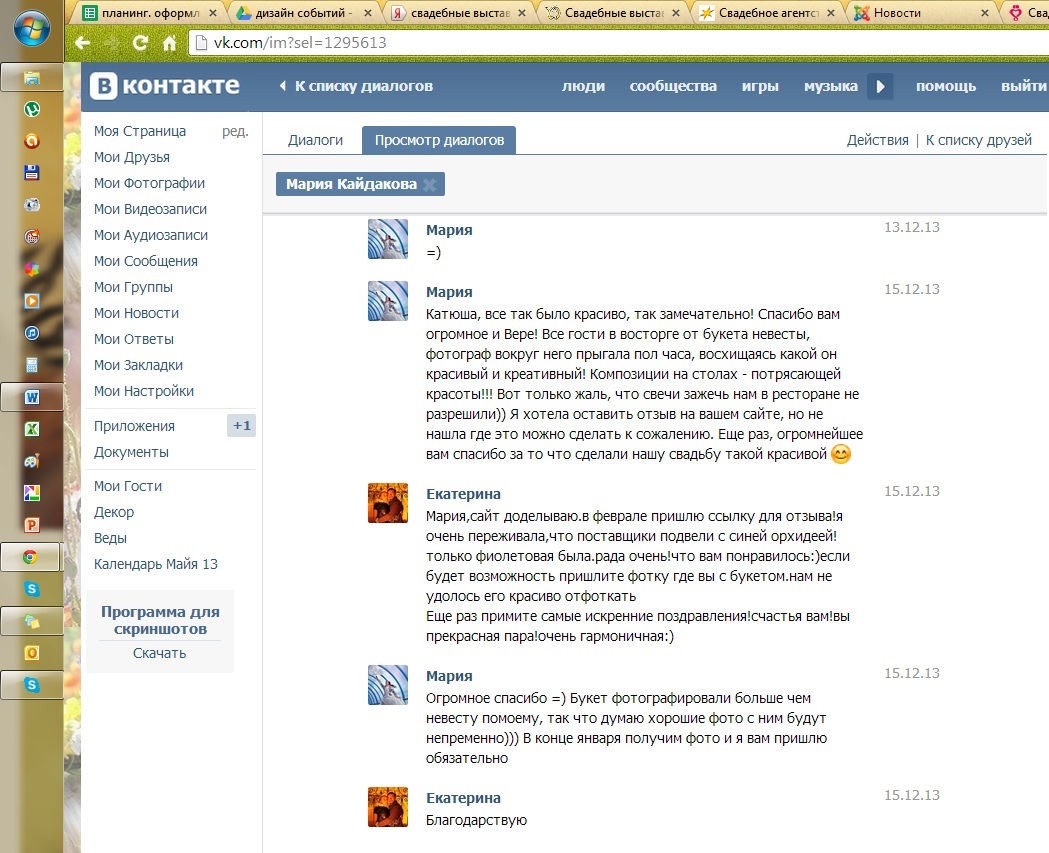The width and height of the screenshot is (1049, 853).
Task: Open iTunes music taskbar icon
Action: pos(31,333)
